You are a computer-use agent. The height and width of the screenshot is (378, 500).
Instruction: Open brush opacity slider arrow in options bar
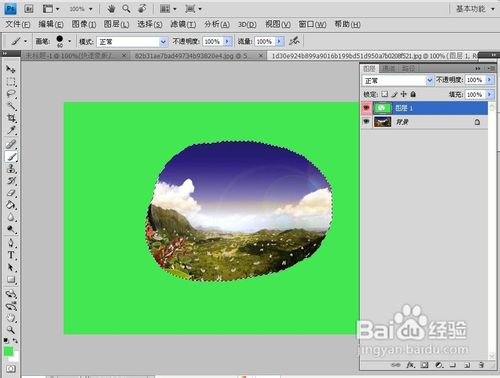click(227, 41)
